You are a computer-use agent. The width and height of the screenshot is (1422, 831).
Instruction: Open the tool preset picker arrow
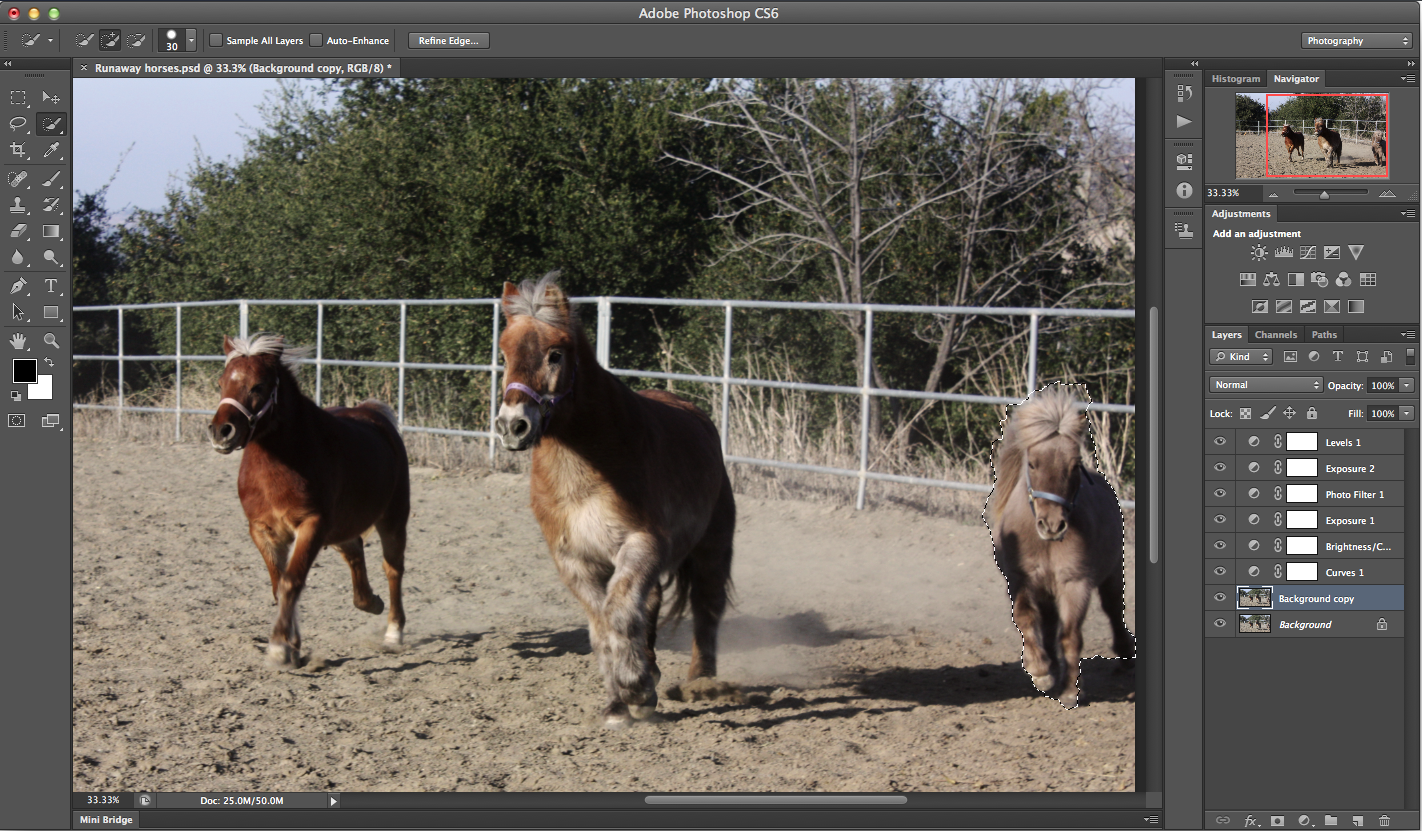(x=50, y=41)
